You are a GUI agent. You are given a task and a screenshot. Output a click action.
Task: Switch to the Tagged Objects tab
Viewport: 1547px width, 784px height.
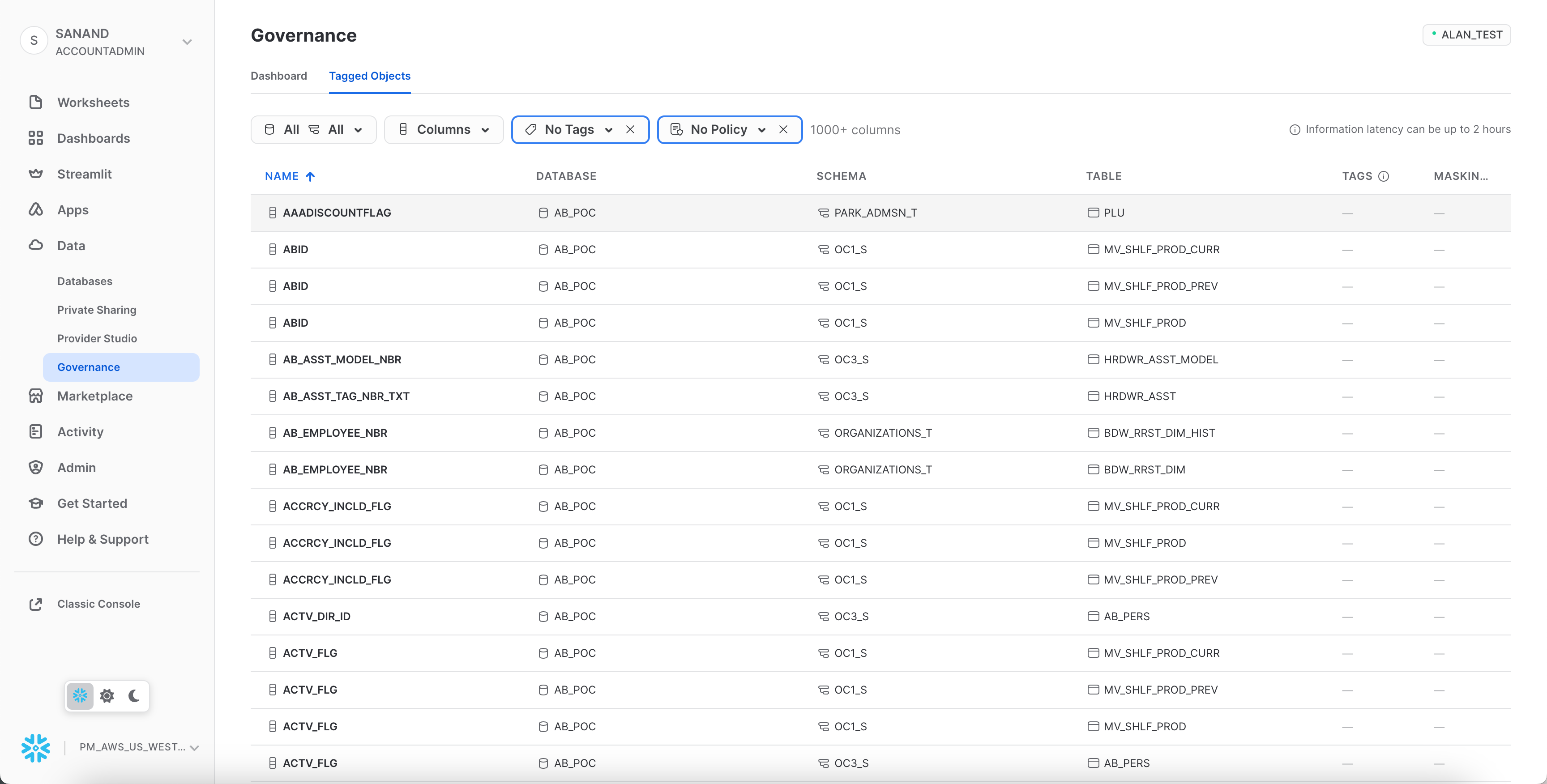(x=369, y=76)
